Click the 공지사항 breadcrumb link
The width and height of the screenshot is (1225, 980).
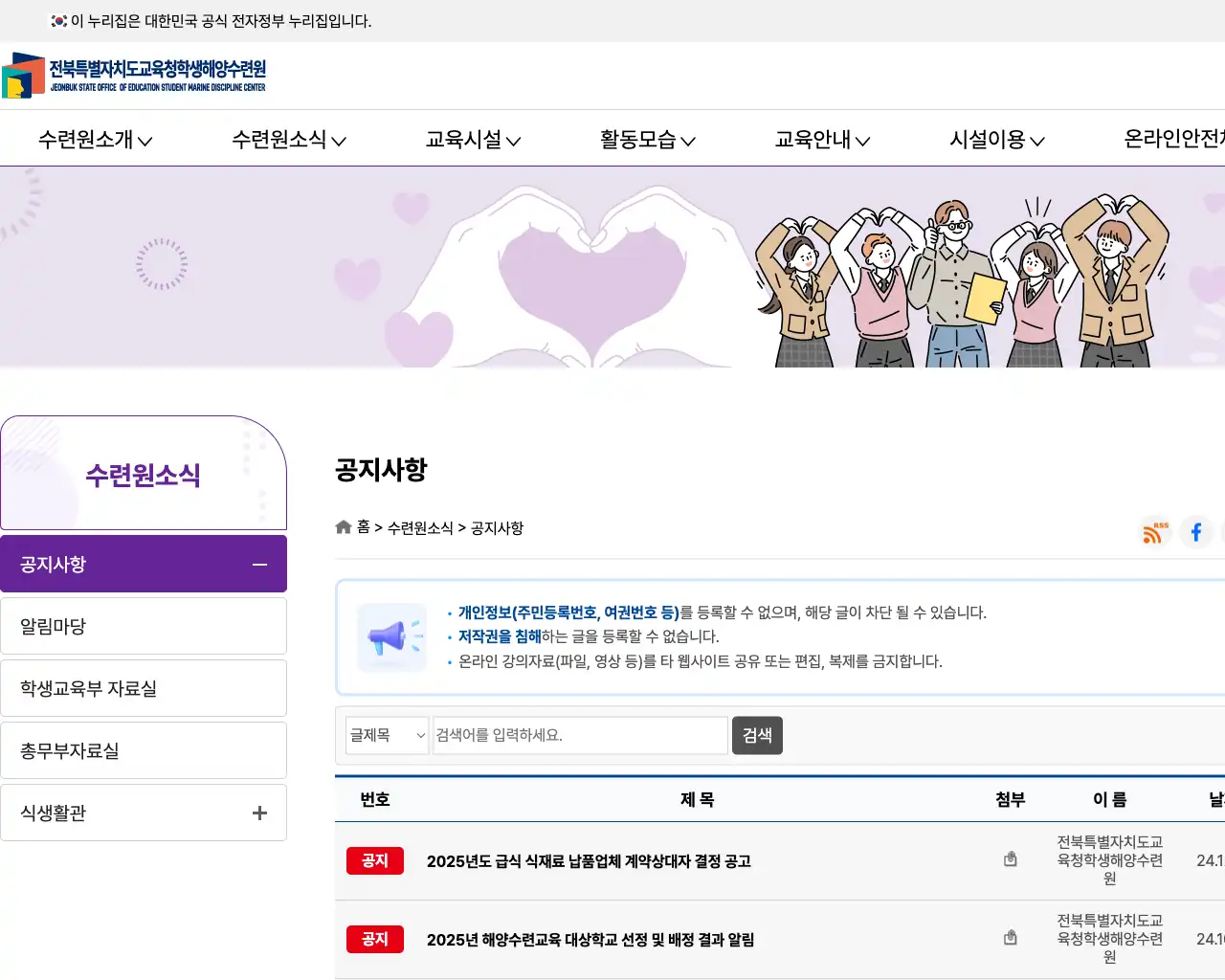(x=497, y=528)
